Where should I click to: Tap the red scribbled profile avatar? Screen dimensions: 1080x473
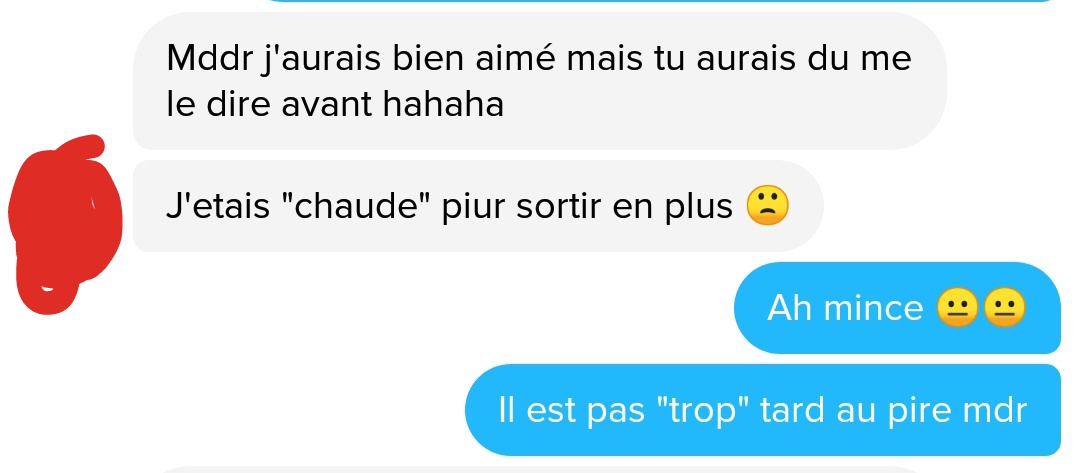click(65, 224)
